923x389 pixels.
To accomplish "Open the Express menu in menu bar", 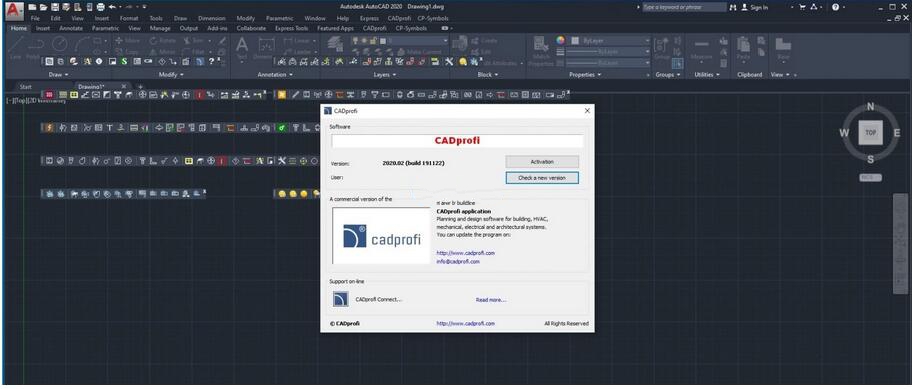I will tap(369, 18).
